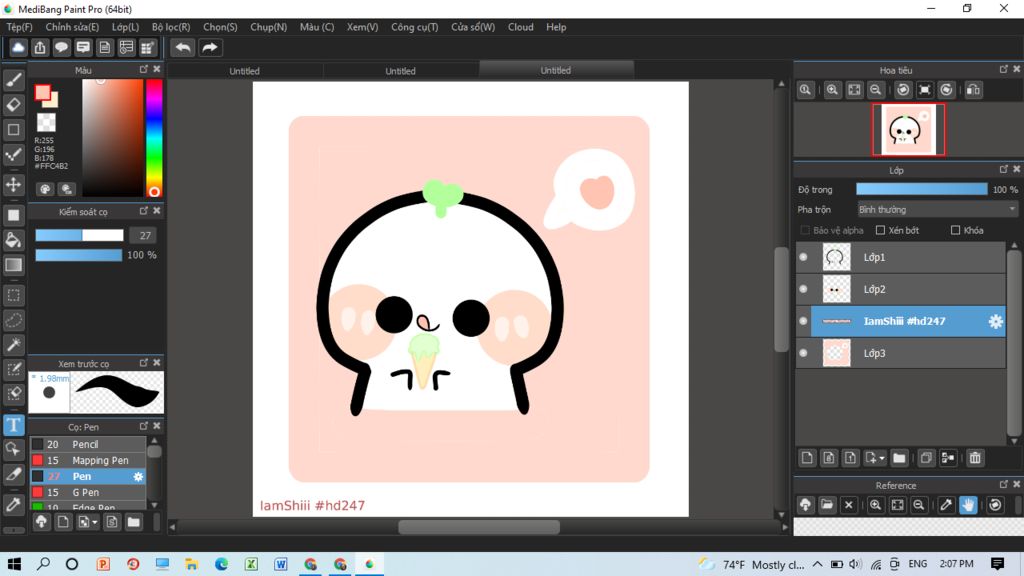Select the Hand tool in Reference panel
The height and width of the screenshot is (576, 1024).
[x=968, y=505]
